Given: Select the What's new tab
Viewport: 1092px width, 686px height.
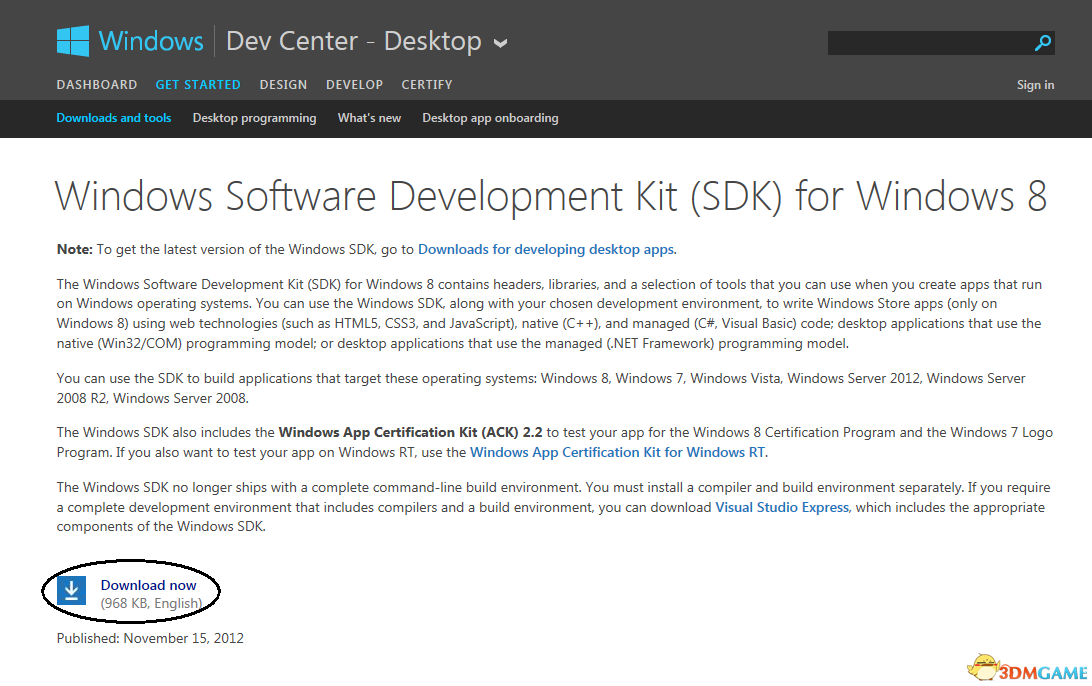Looking at the screenshot, I should [x=369, y=118].
